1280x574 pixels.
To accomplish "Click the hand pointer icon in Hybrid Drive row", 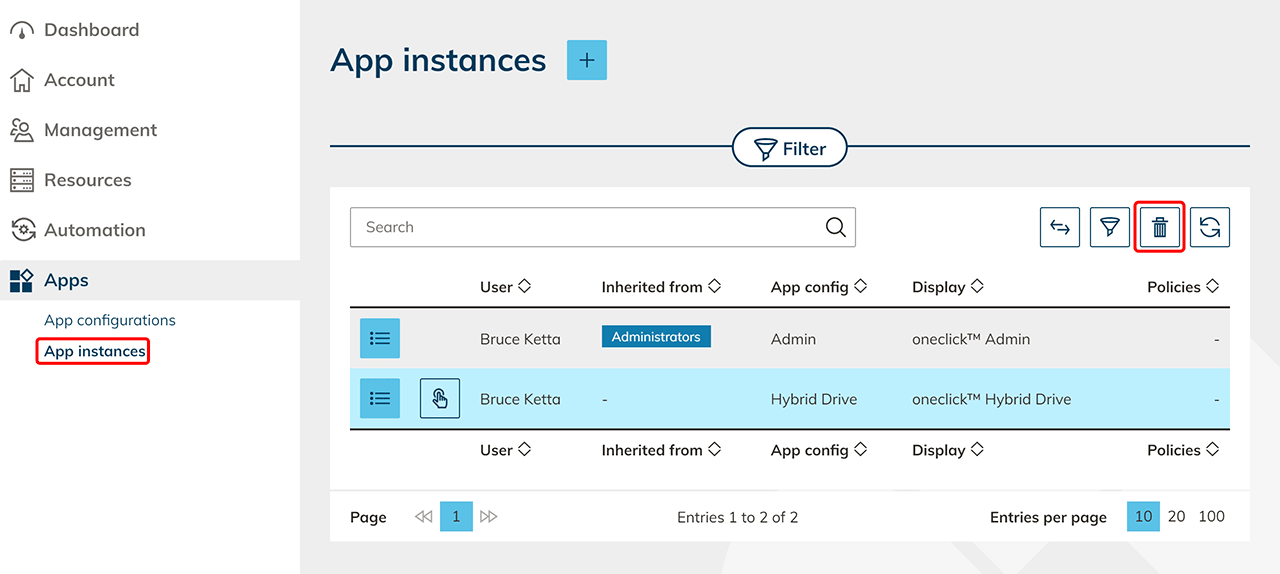I will click(439, 399).
